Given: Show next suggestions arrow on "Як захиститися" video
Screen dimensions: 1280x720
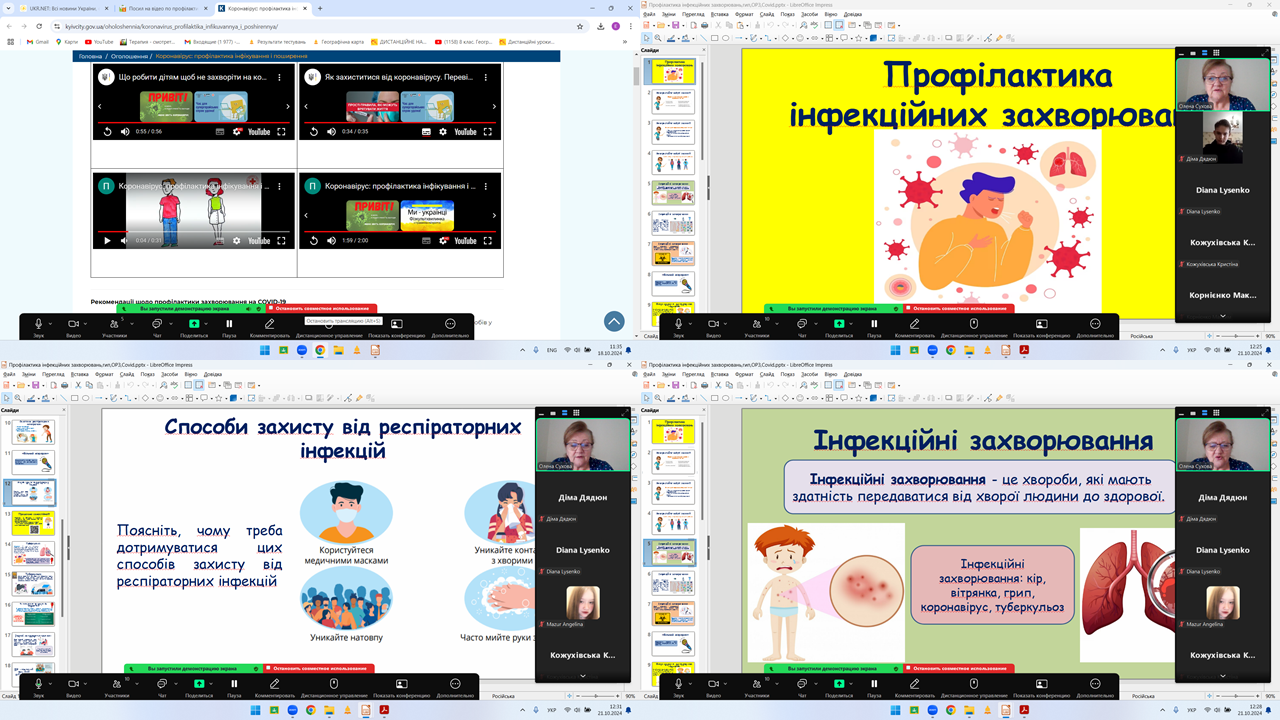Looking at the screenshot, I should tap(494, 106).
